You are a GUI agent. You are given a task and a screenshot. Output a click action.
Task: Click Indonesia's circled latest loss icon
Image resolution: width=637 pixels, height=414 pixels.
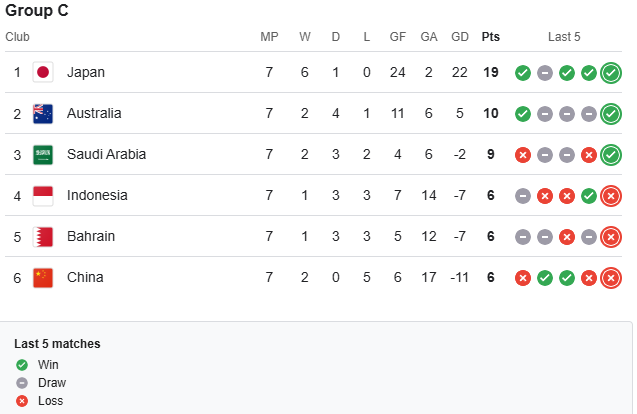(611, 195)
